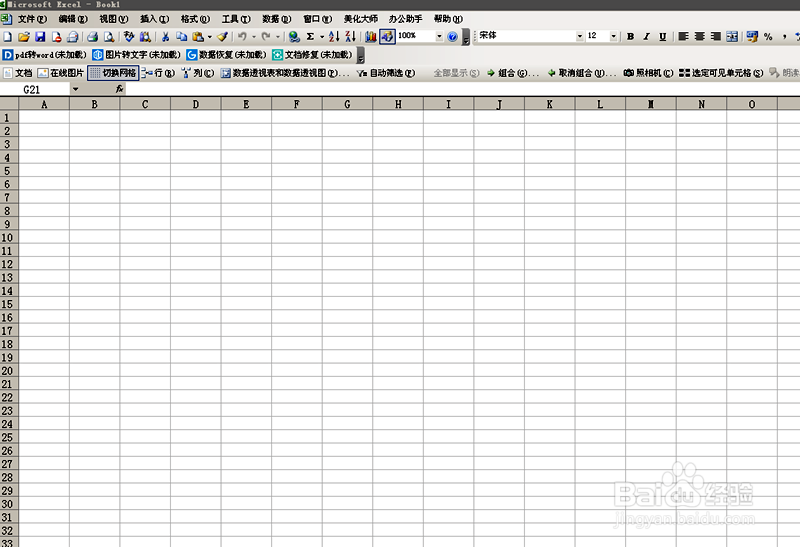Paste from clipboard icon
Image resolution: width=800 pixels, height=547 pixels.
[x=198, y=37]
